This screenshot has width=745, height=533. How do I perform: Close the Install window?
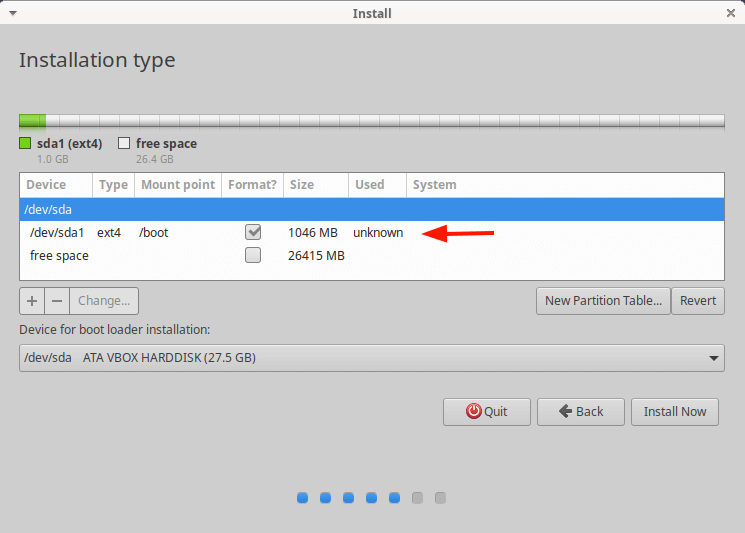point(731,13)
